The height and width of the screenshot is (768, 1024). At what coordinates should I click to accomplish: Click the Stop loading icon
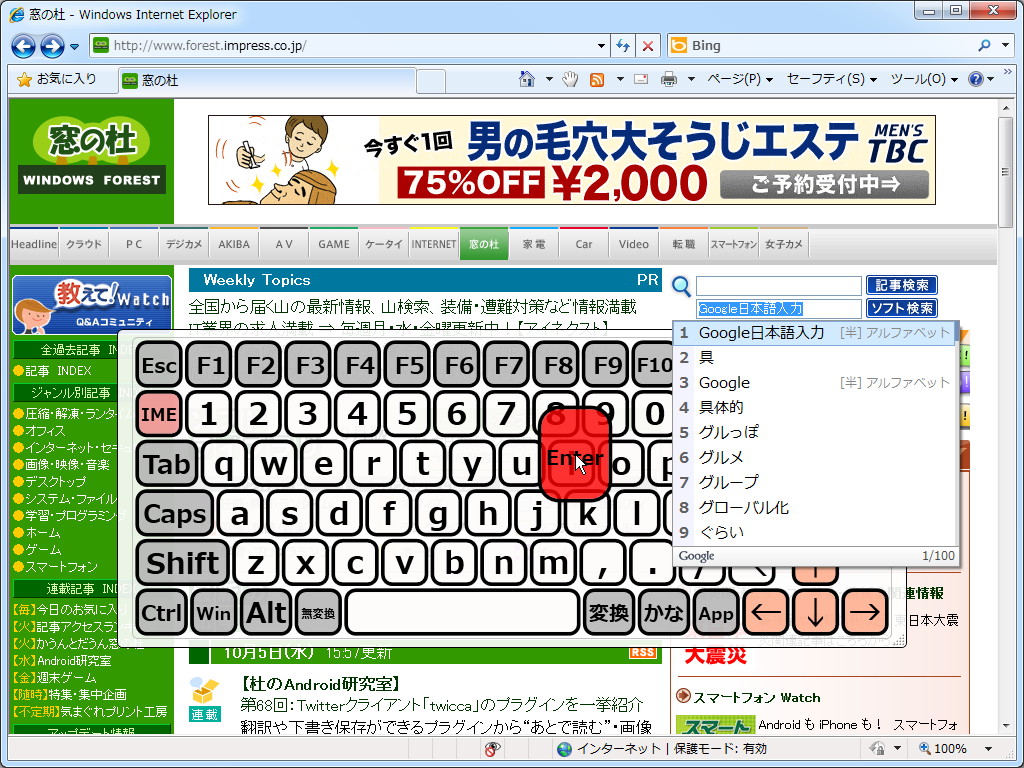(646, 46)
